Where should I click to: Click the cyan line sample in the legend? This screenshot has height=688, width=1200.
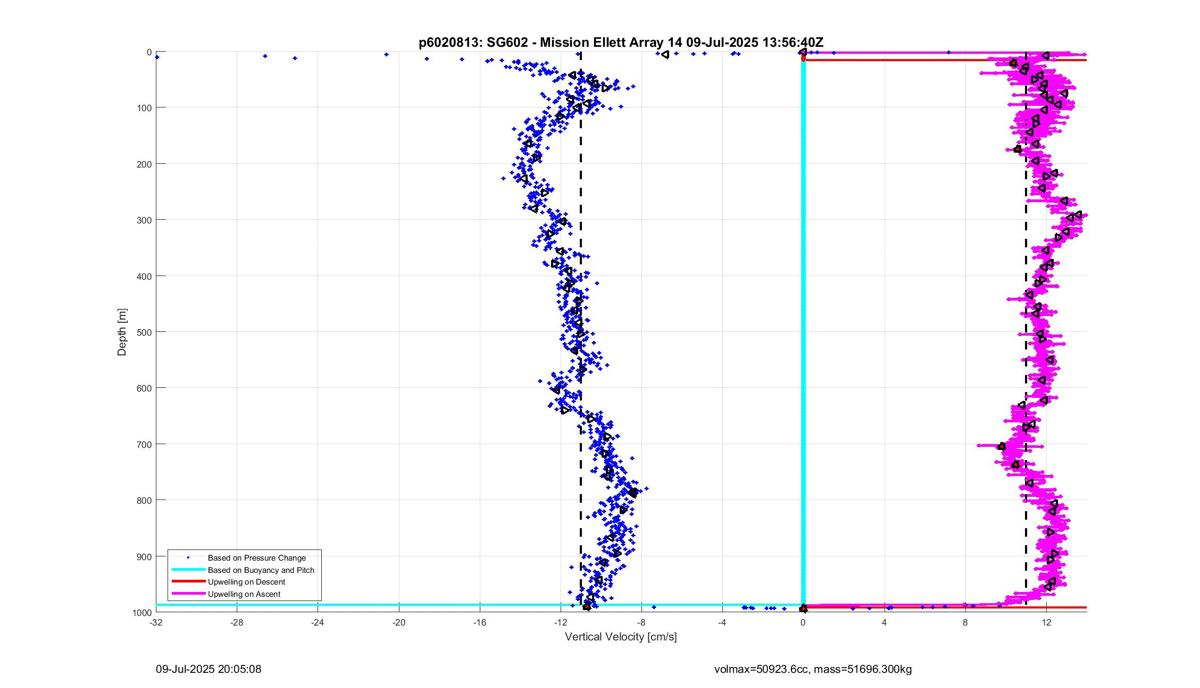click(187, 569)
